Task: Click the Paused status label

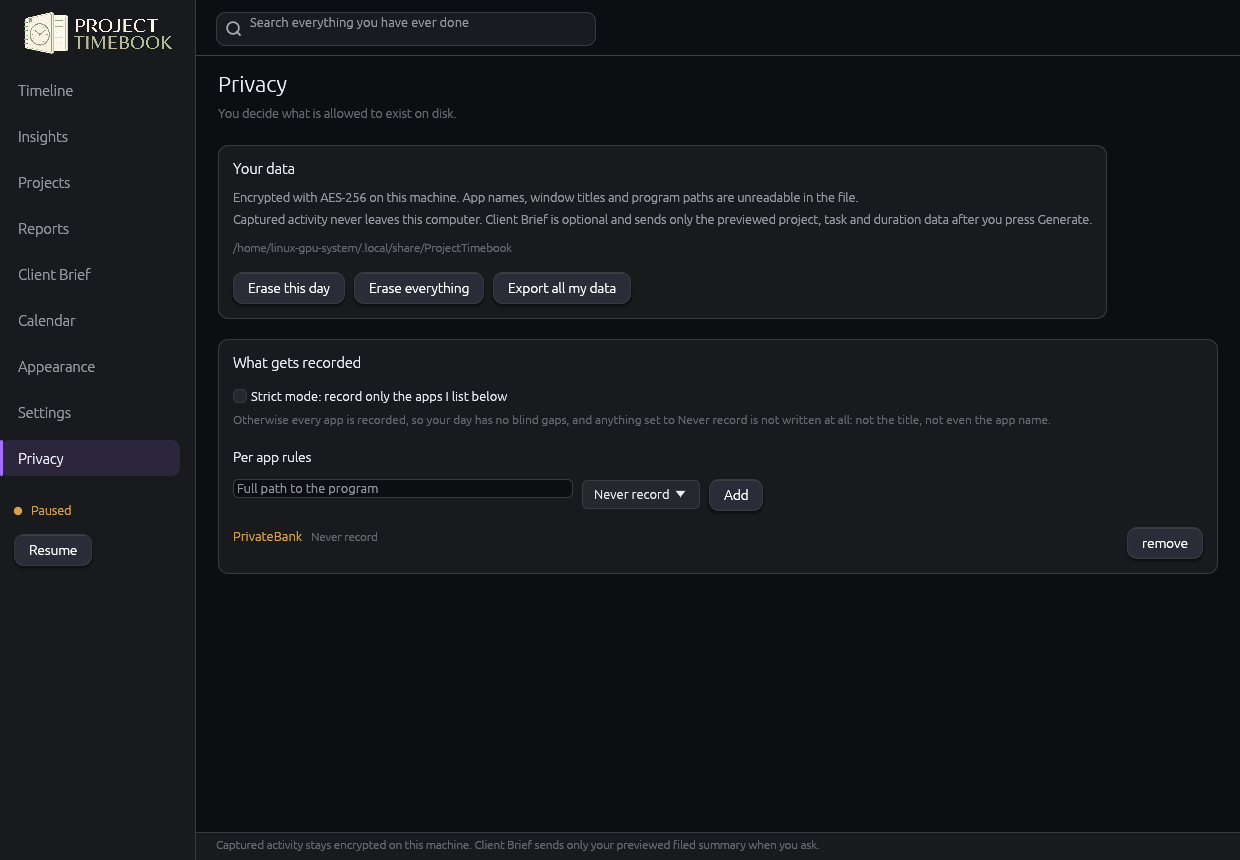Action: pos(51,510)
